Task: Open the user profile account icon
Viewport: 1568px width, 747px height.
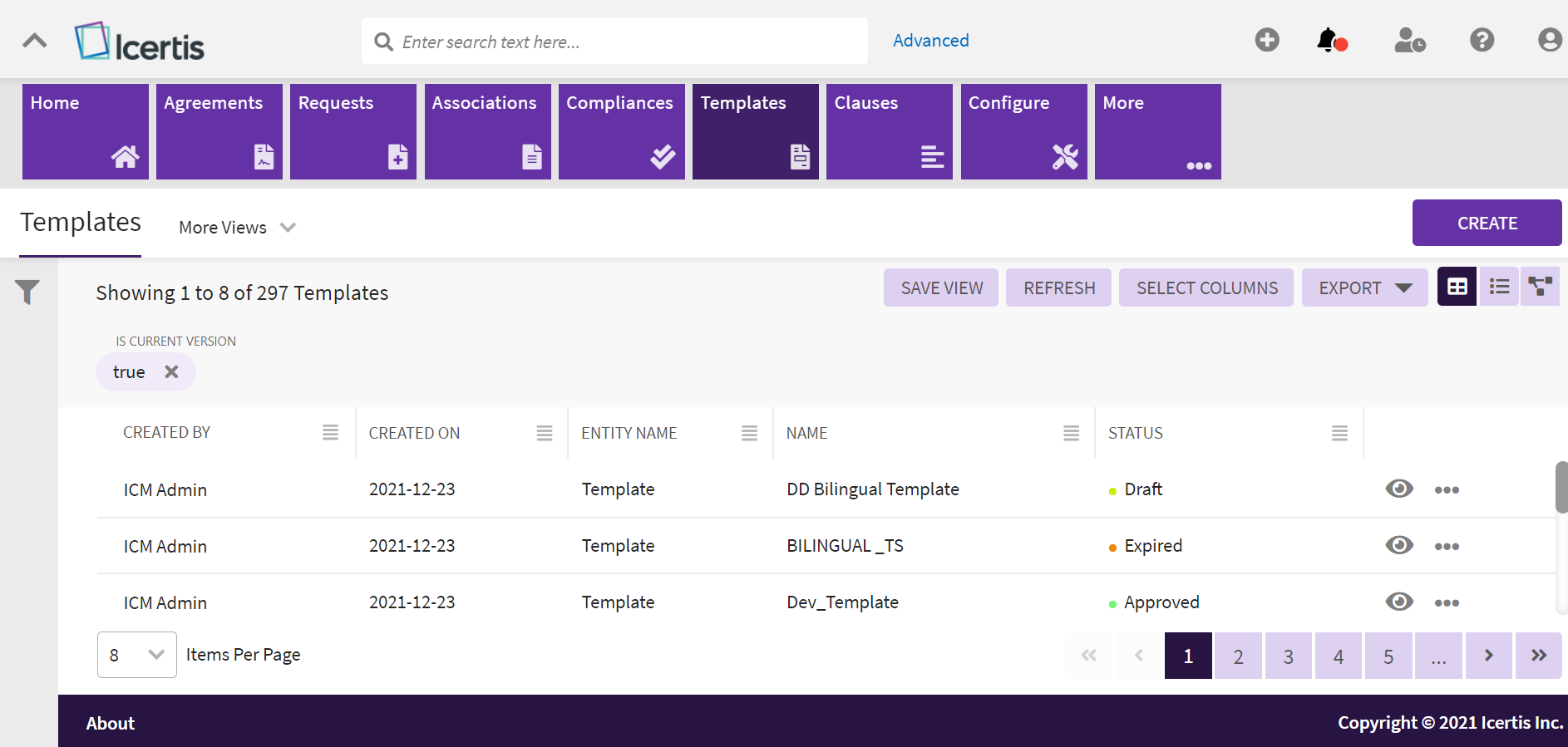Action: [1549, 40]
